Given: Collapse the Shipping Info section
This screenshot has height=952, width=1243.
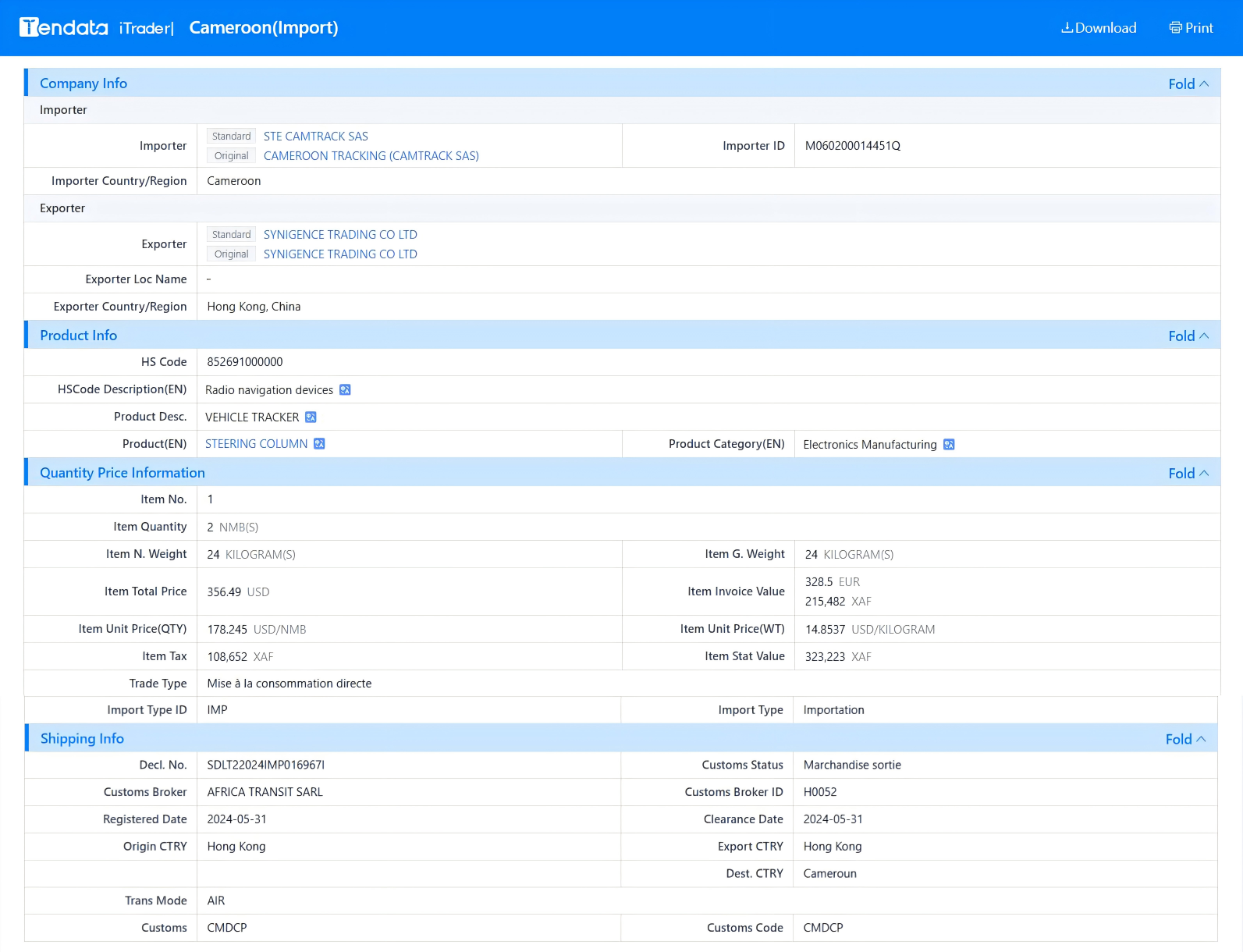Looking at the screenshot, I should [x=1185, y=739].
